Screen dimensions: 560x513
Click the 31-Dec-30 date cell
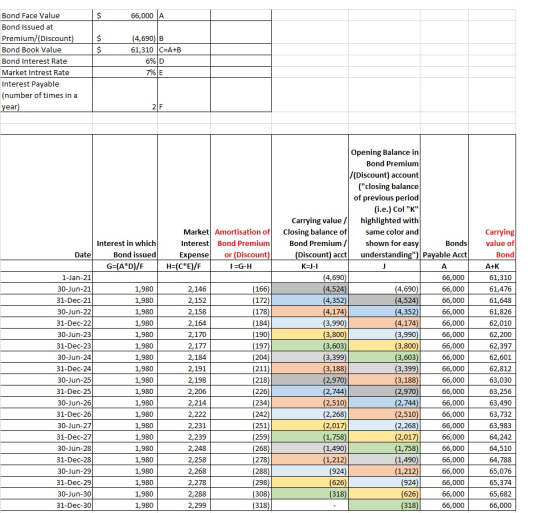coord(46,506)
